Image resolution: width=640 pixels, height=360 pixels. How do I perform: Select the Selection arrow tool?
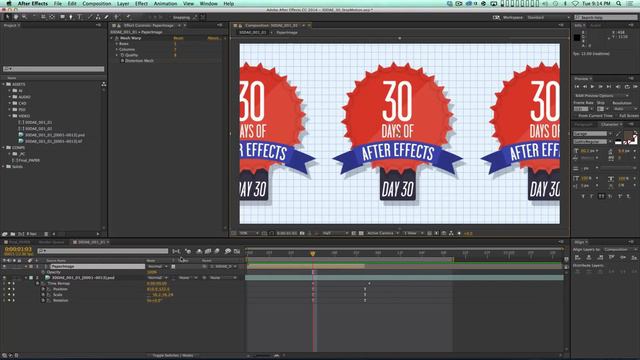[x=7, y=17]
